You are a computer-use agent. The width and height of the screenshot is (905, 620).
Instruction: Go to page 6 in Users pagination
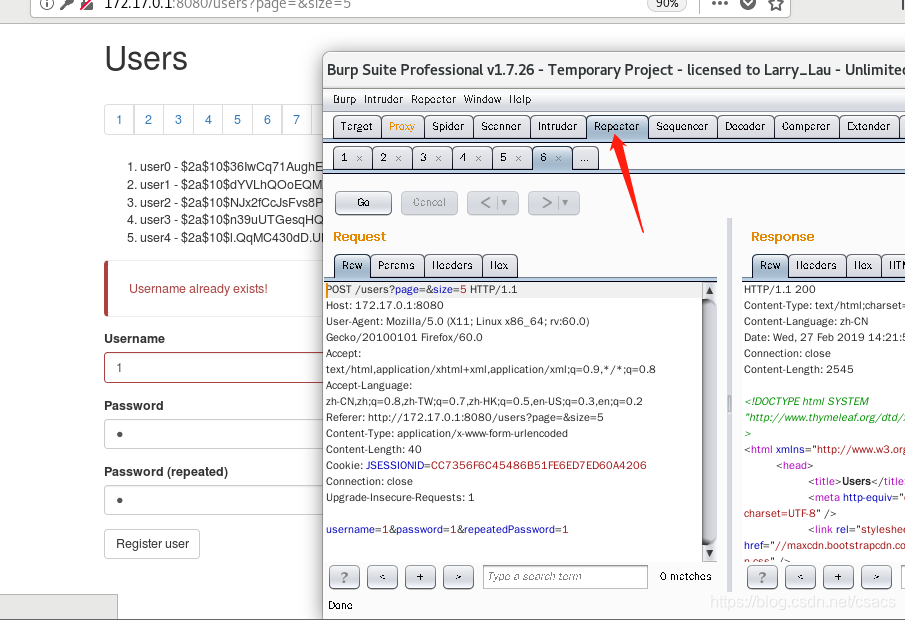(267, 119)
